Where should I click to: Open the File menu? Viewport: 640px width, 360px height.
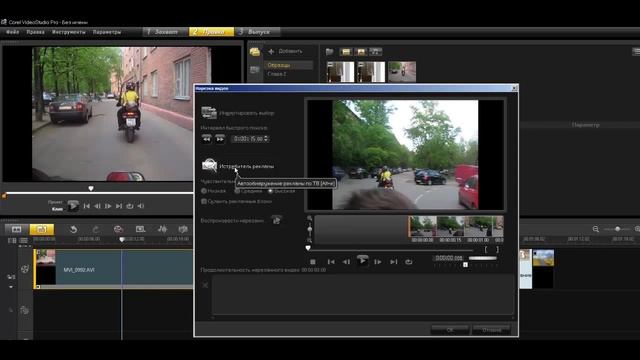coord(13,32)
